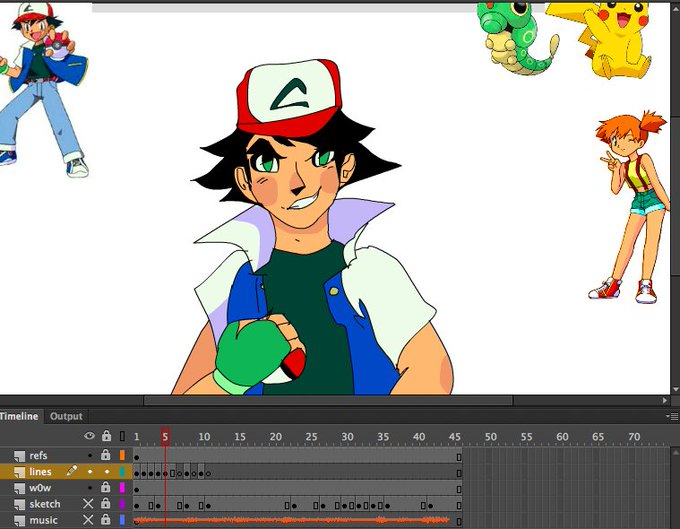Click the pencil edit icon on the lines layer

pos(72,470)
